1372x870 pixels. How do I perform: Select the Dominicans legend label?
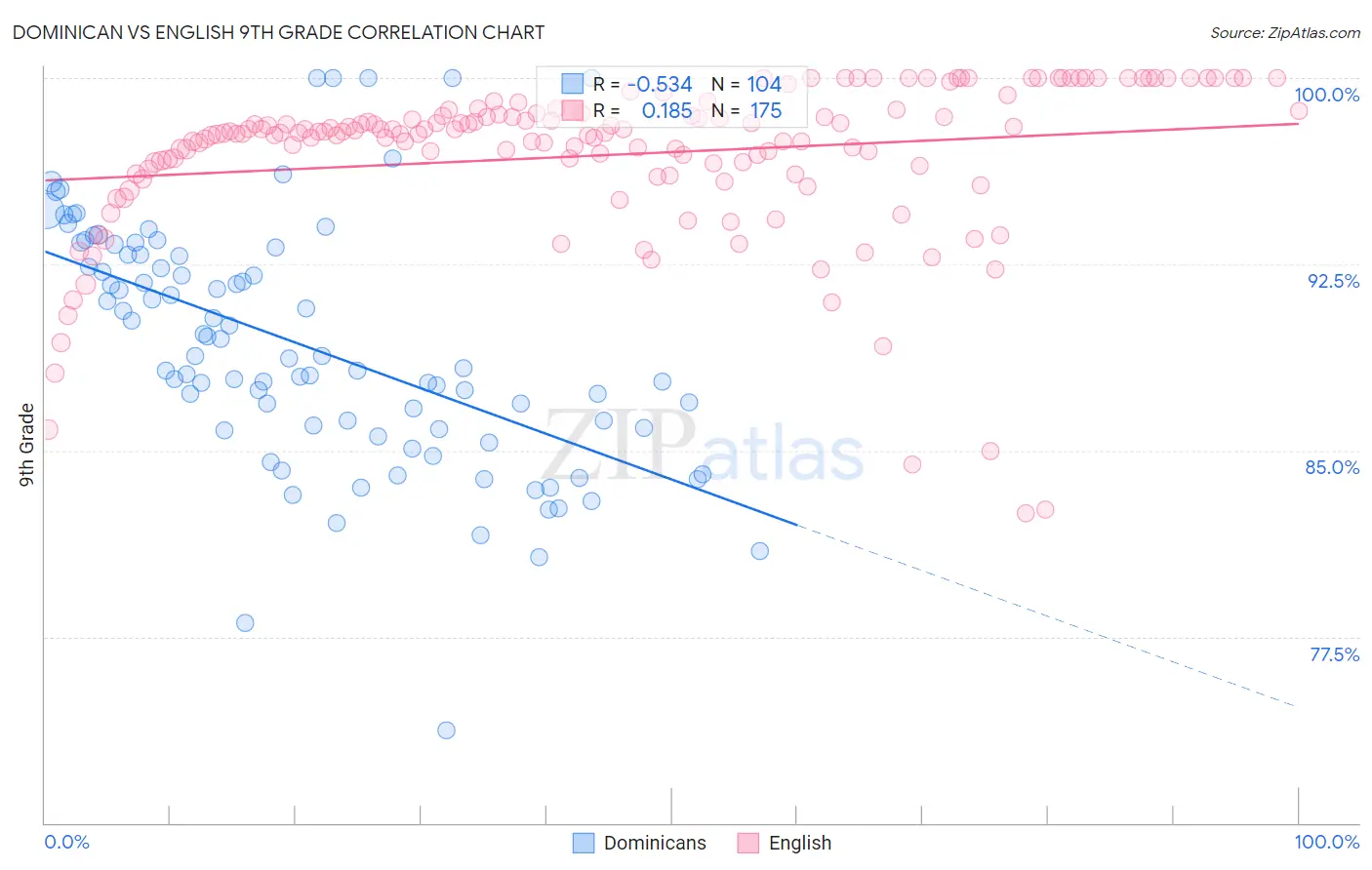click(x=655, y=843)
